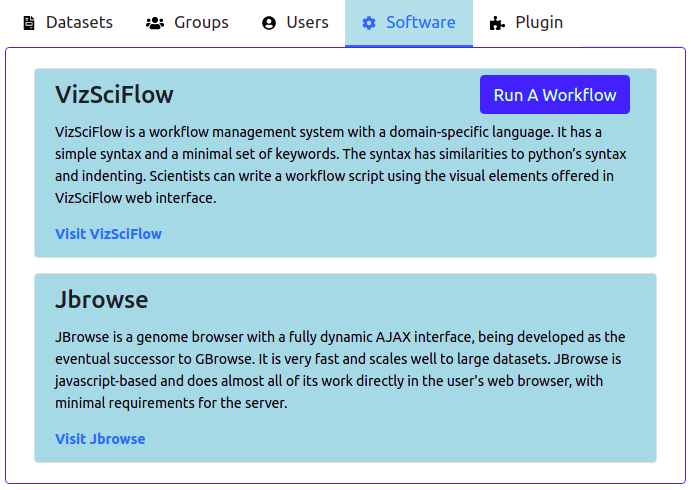
Task: Click the JBrowse genome browser description
Action: pyautogui.click(x=340, y=370)
